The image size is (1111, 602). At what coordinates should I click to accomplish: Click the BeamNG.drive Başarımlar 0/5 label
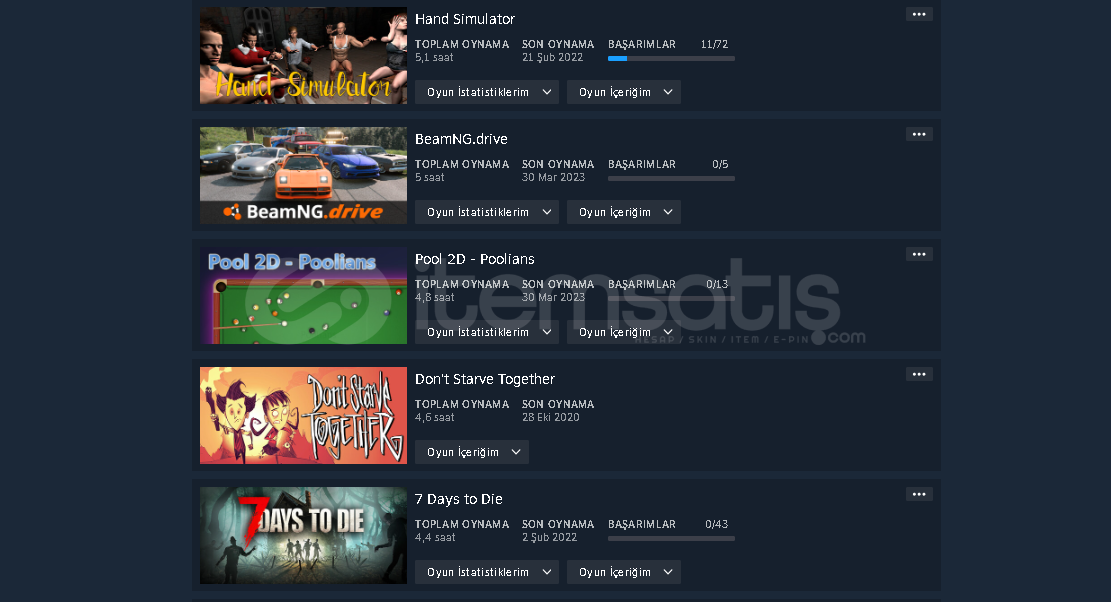point(668,164)
